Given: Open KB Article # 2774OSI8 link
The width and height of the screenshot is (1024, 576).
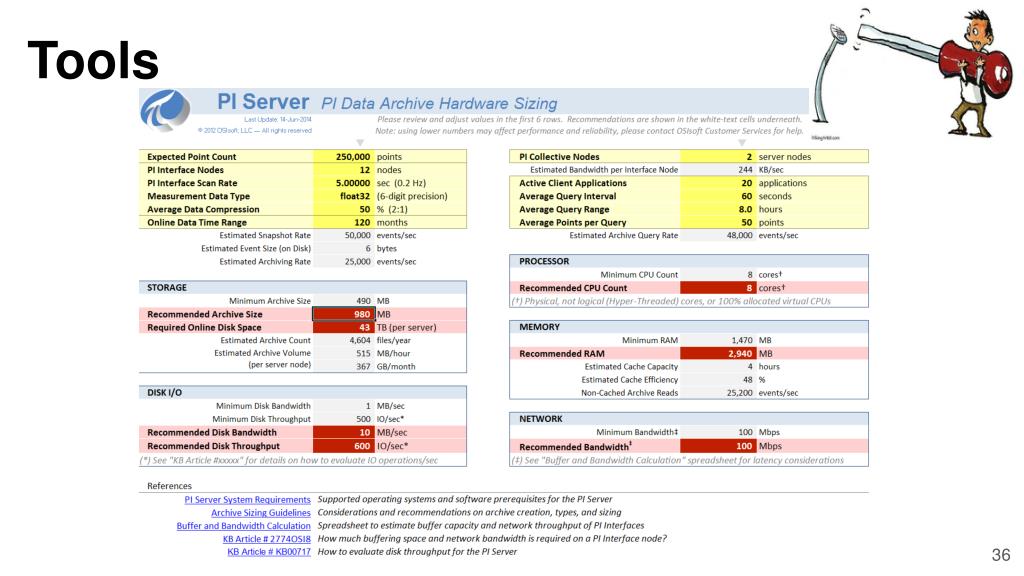Looking at the screenshot, I should [x=266, y=539].
